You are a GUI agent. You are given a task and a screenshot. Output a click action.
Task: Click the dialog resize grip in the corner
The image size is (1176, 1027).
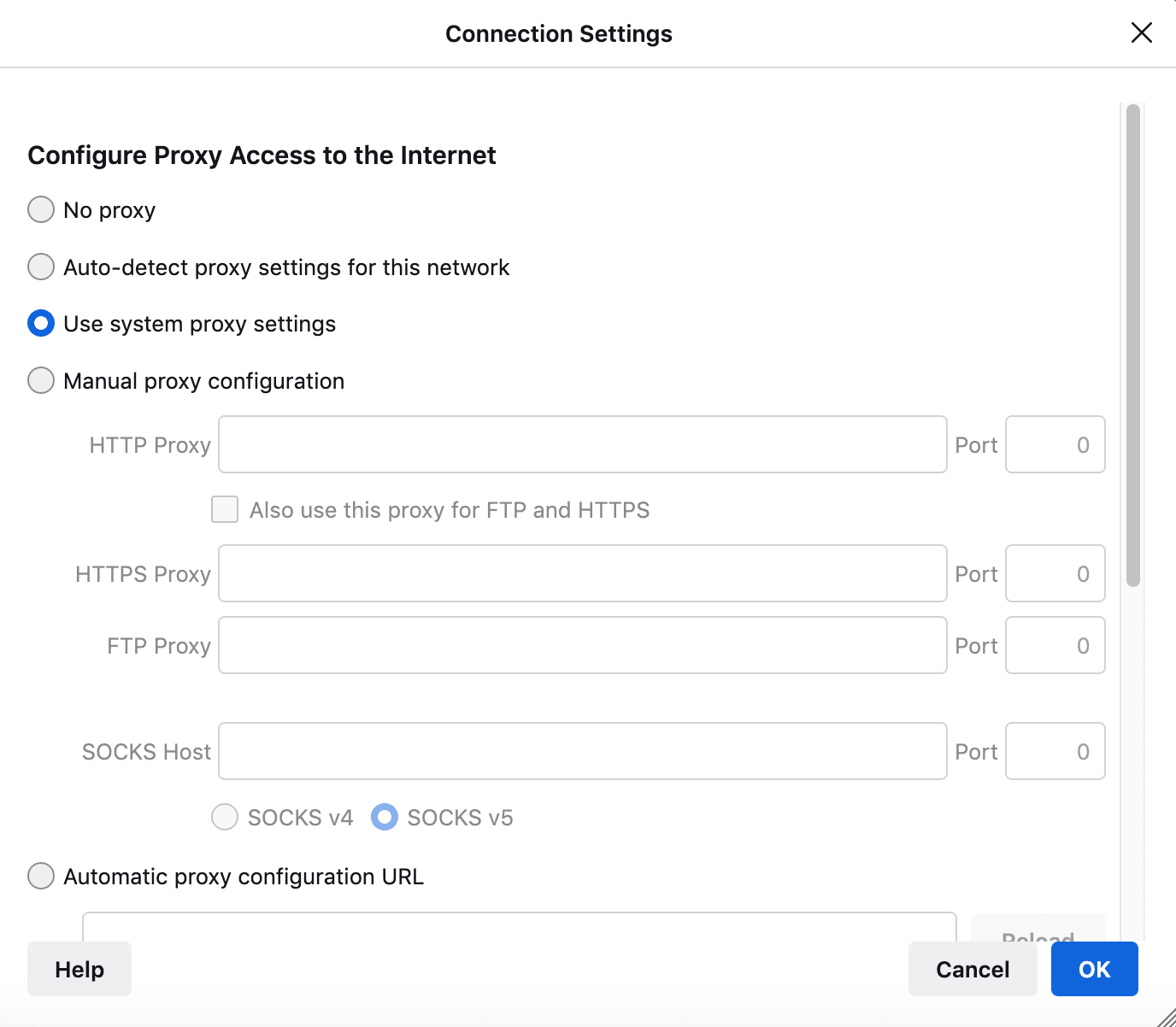1167,1018
